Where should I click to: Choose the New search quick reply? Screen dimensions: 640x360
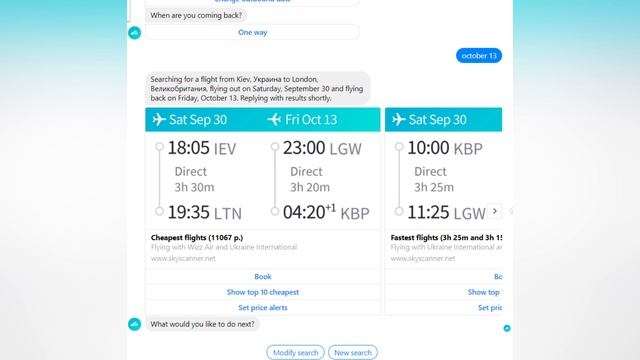point(353,353)
